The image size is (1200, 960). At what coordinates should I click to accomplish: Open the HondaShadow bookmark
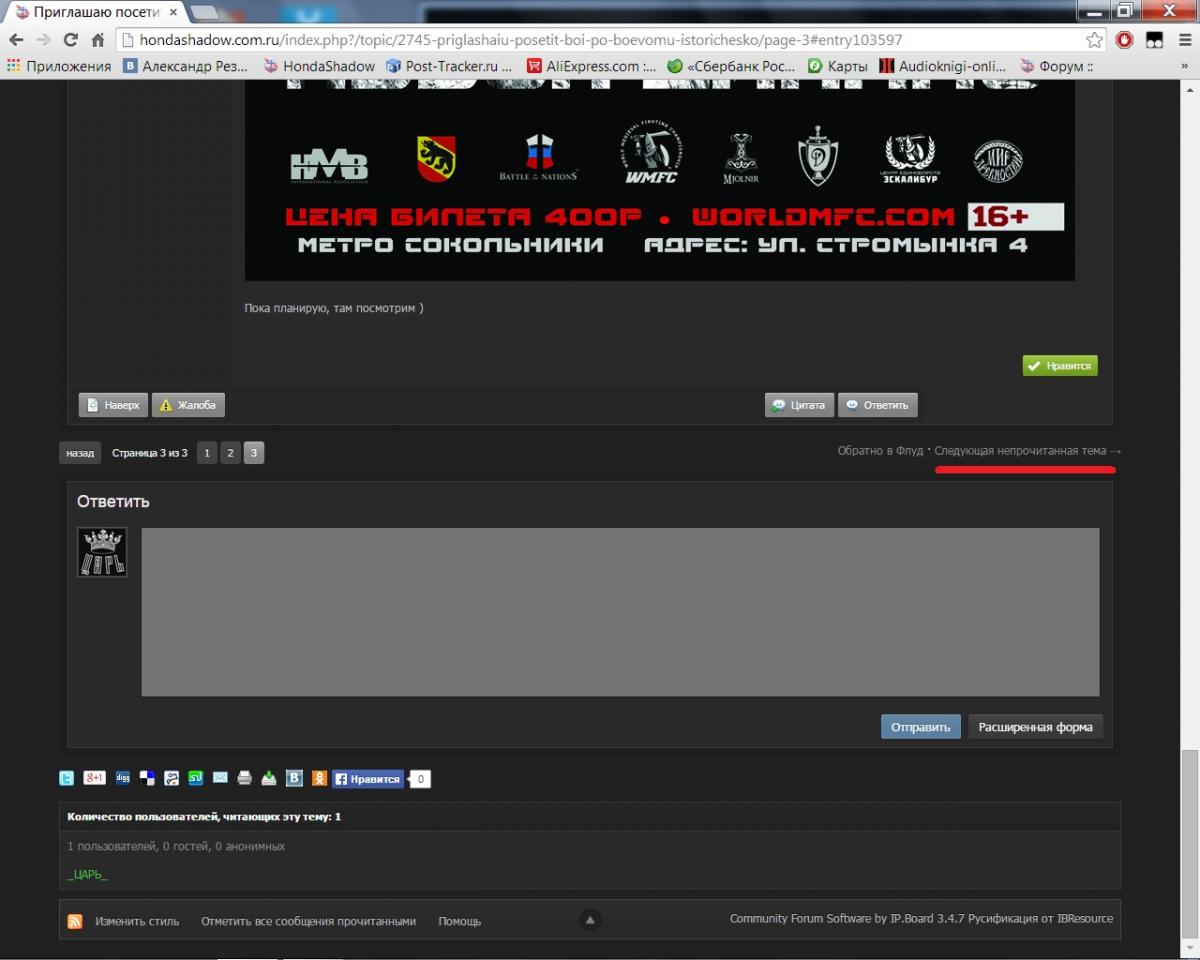tap(319, 66)
